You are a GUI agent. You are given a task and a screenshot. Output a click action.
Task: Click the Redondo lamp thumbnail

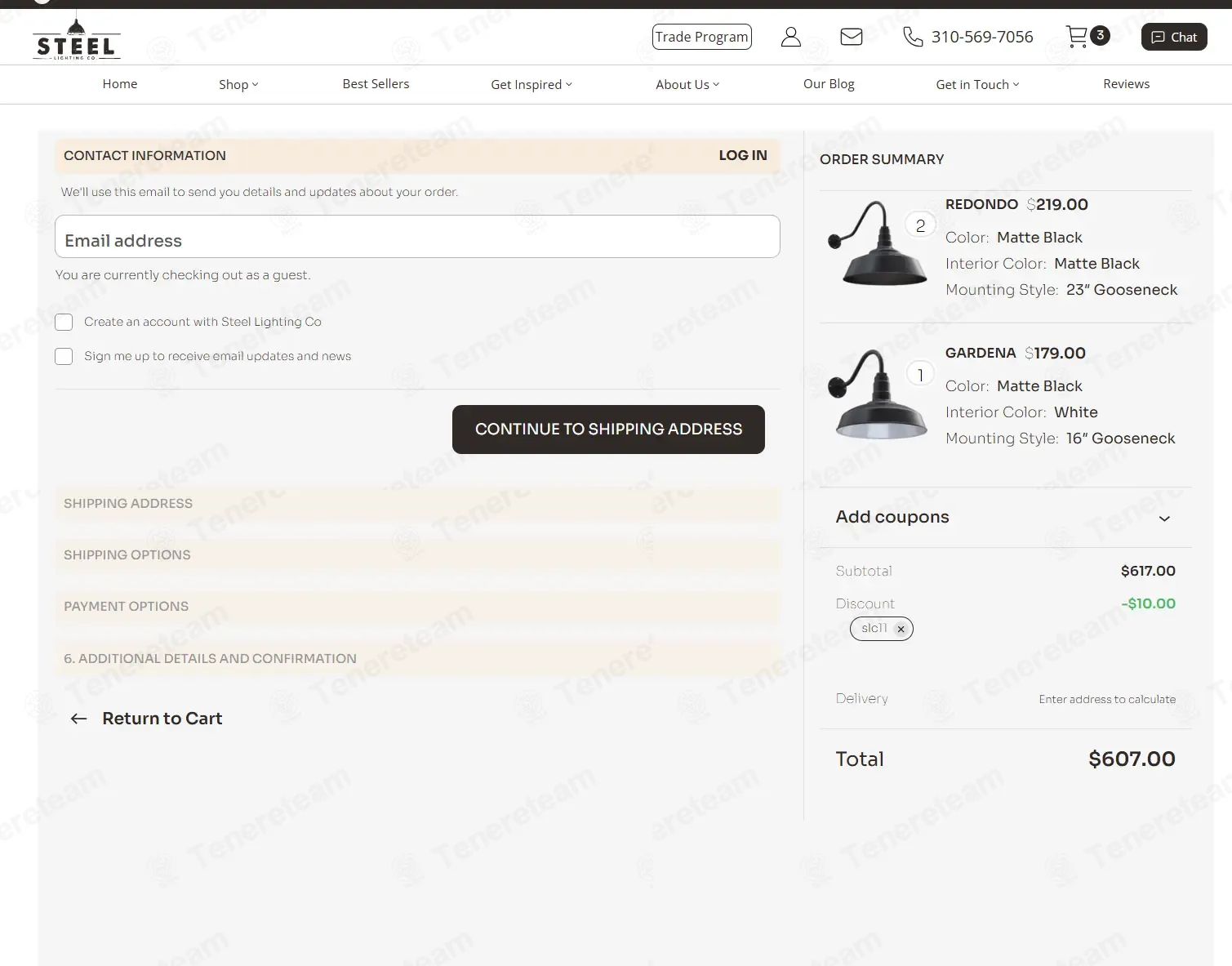pyautogui.click(x=878, y=243)
